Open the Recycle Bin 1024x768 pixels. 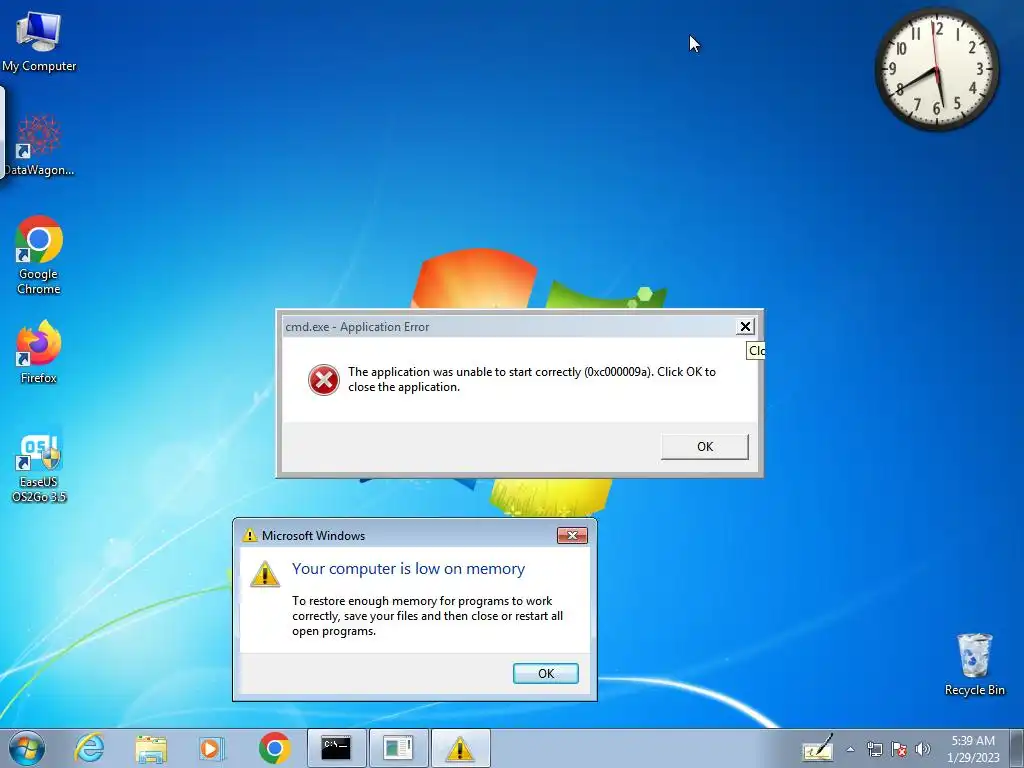tap(974, 665)
